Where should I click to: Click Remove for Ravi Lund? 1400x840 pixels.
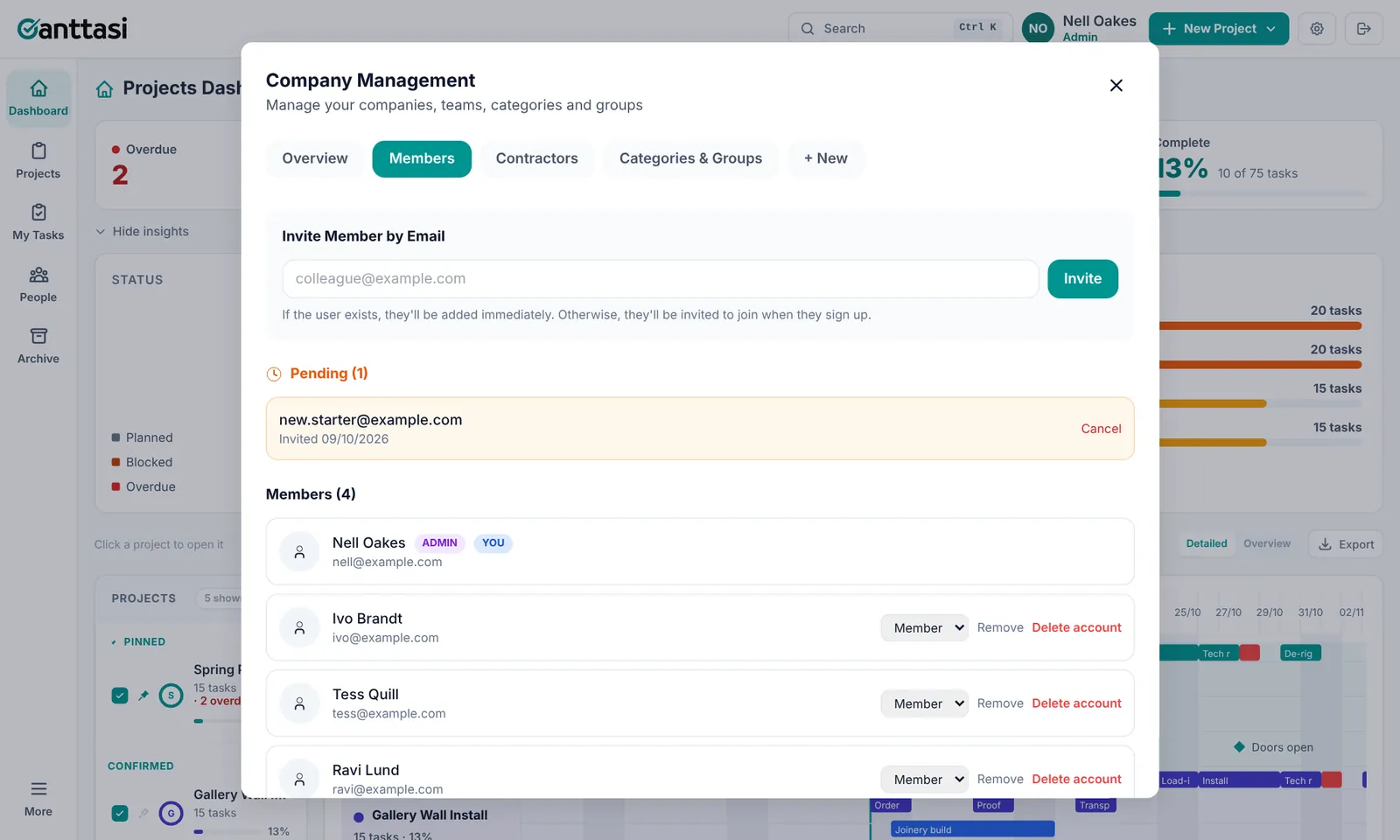tap(1000, 779)
